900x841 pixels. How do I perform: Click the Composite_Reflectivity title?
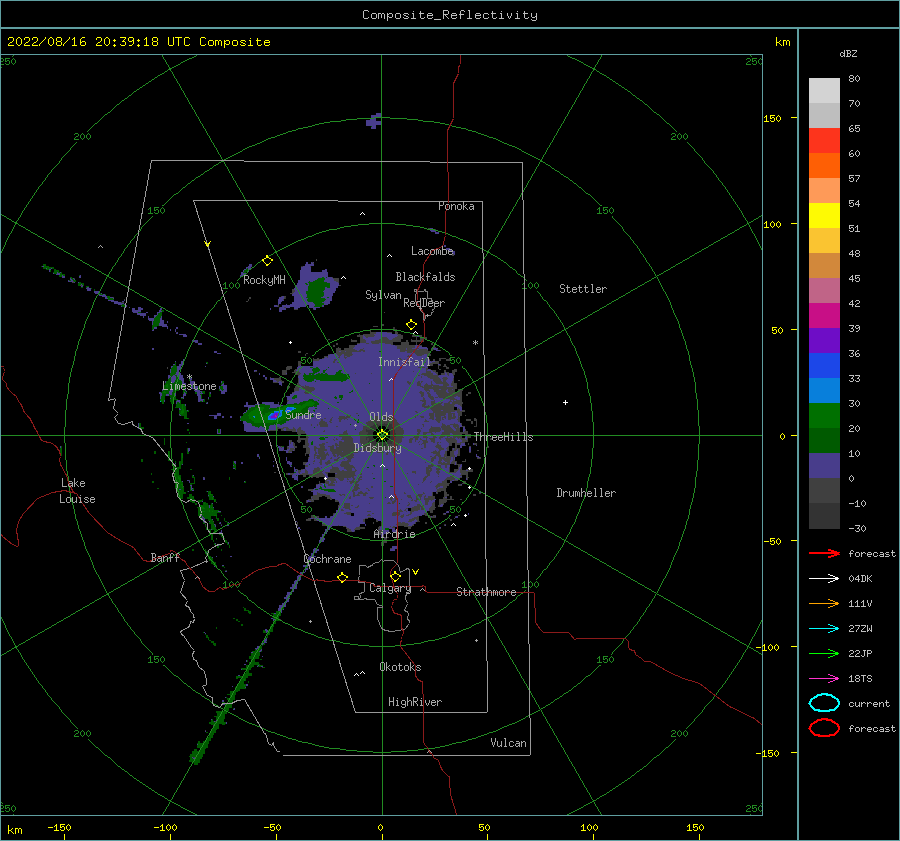point(450,15)
